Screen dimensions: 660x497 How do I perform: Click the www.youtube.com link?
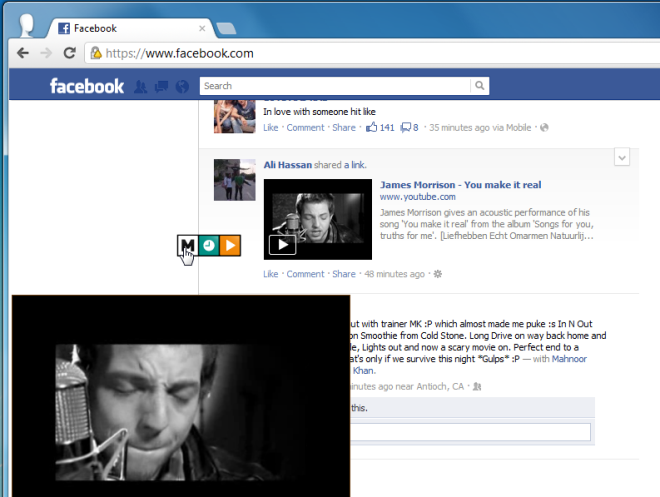click(x=418, y=197)
